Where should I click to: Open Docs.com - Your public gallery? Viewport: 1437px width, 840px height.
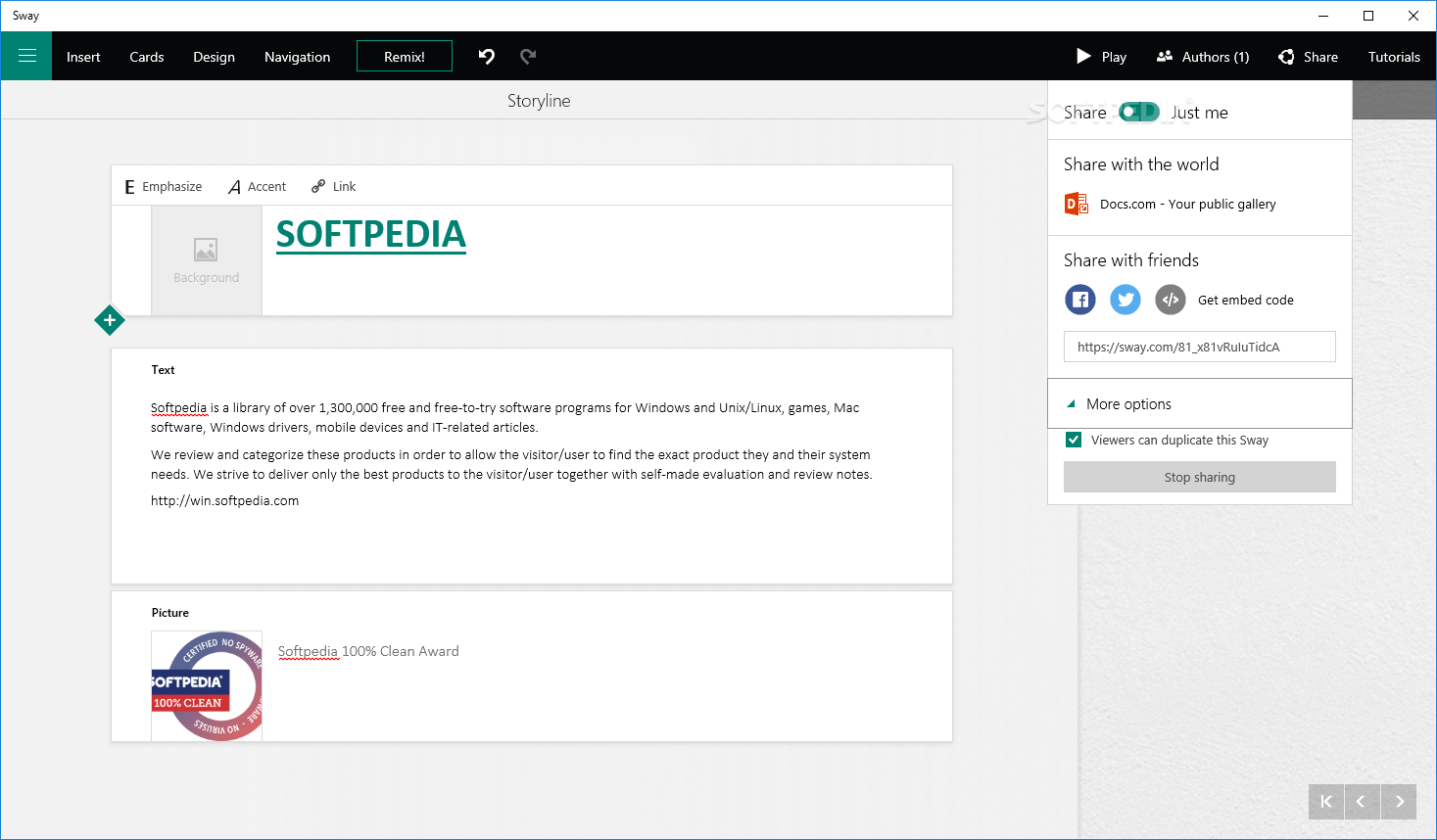1187,204
